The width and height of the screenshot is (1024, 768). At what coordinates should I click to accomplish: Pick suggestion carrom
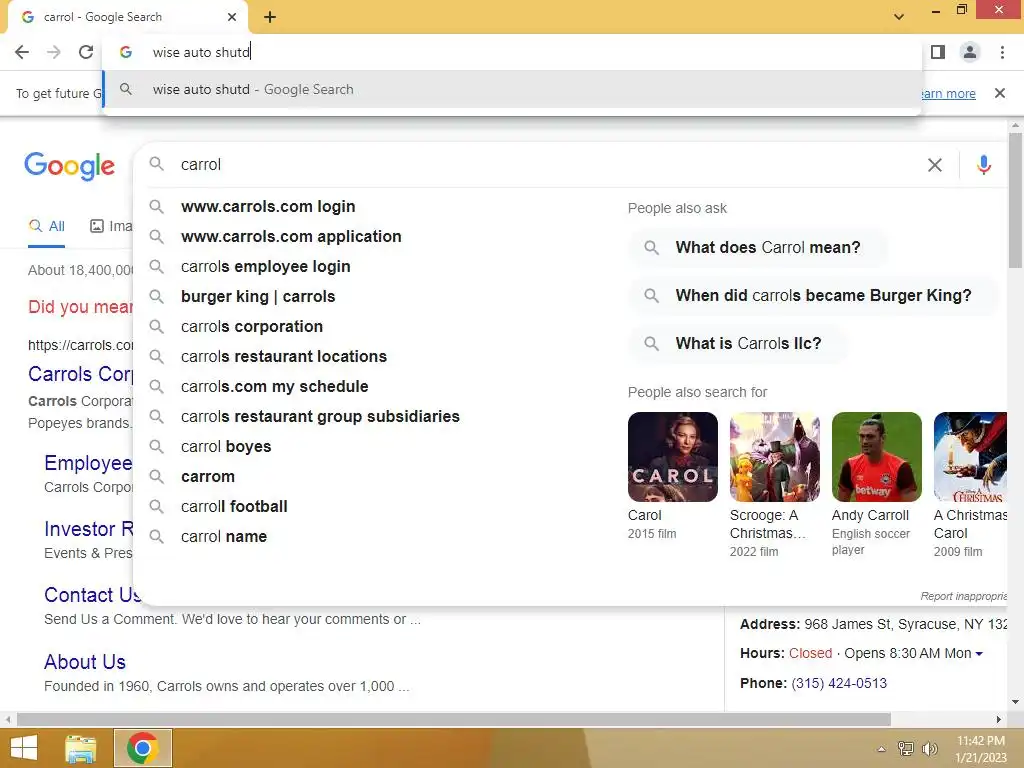click(x=208, y=477)
